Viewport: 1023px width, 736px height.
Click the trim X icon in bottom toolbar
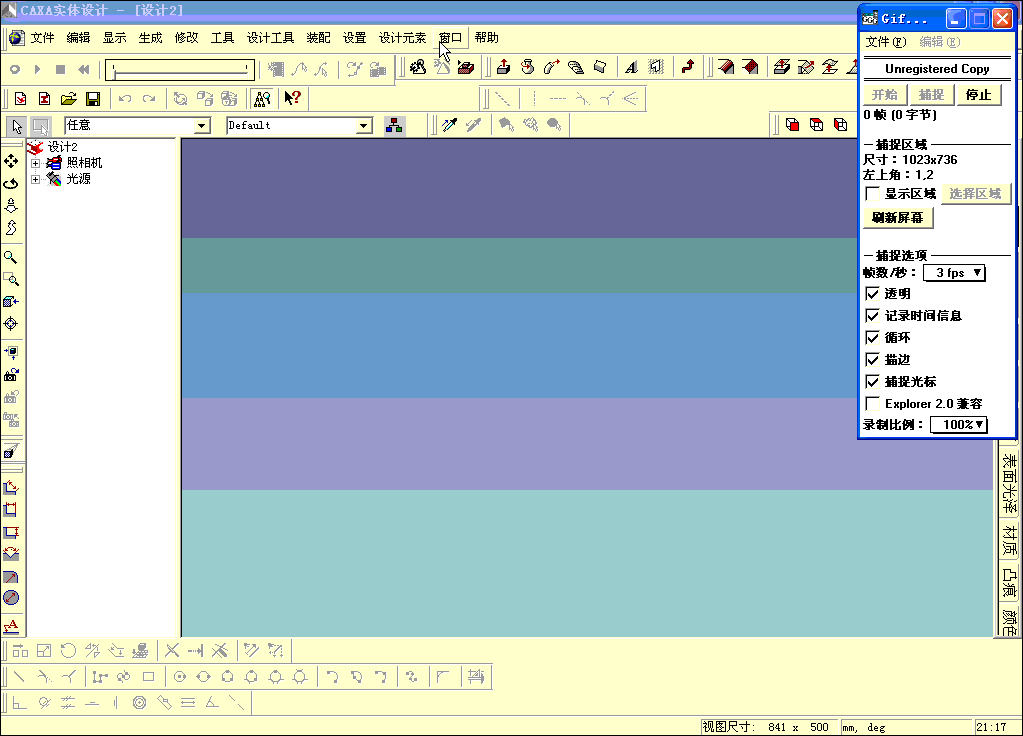click(x=172, y=650)
